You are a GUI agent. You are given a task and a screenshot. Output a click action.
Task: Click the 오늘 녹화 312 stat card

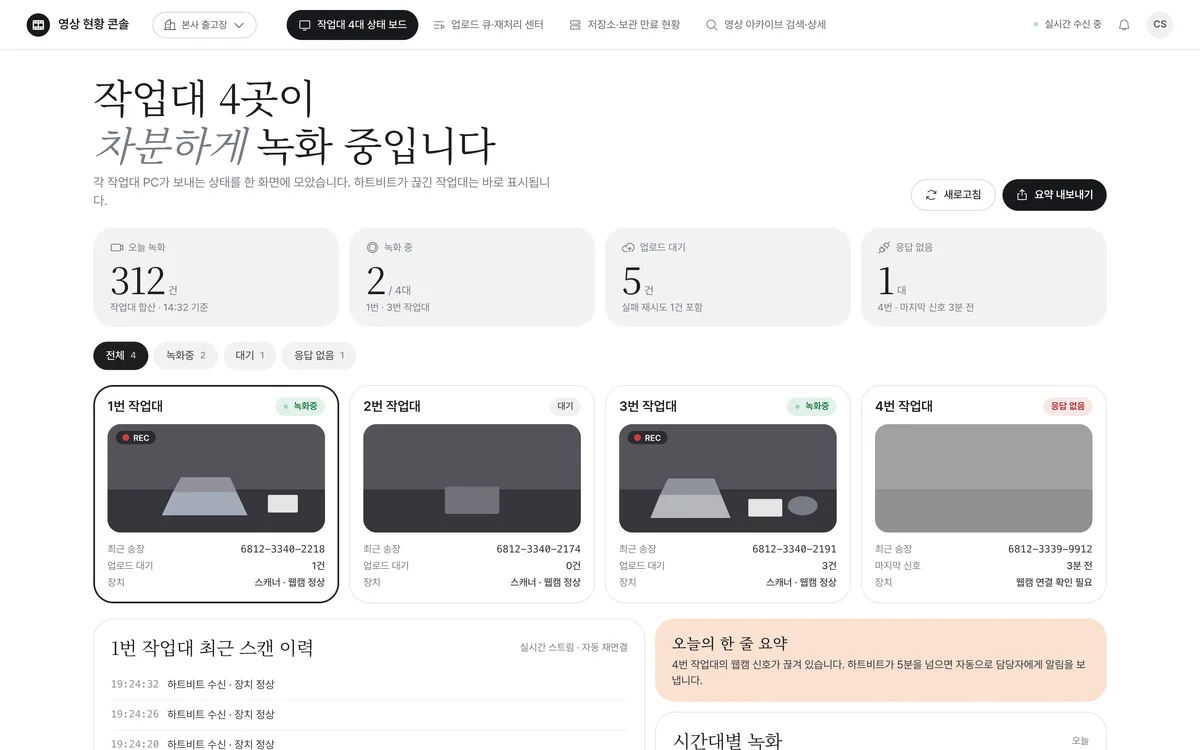click(216, 277)
